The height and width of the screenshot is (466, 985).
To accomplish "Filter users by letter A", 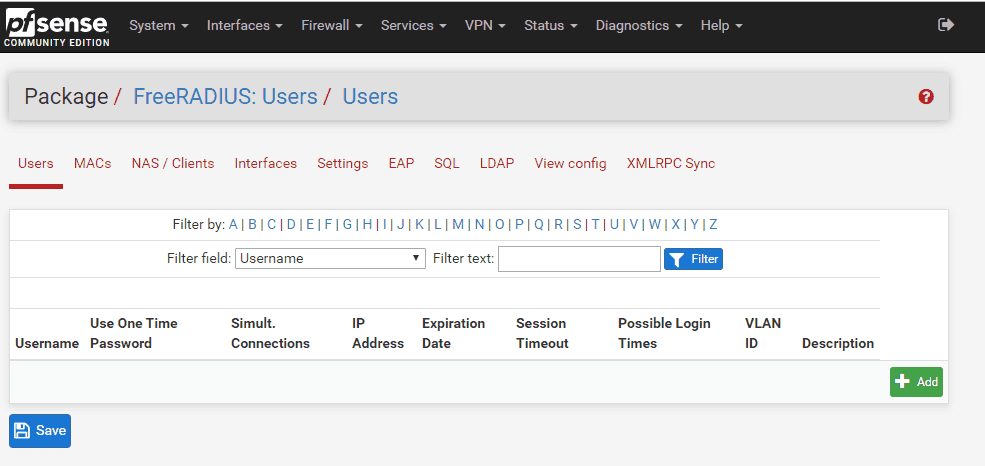I will [233, 224].
